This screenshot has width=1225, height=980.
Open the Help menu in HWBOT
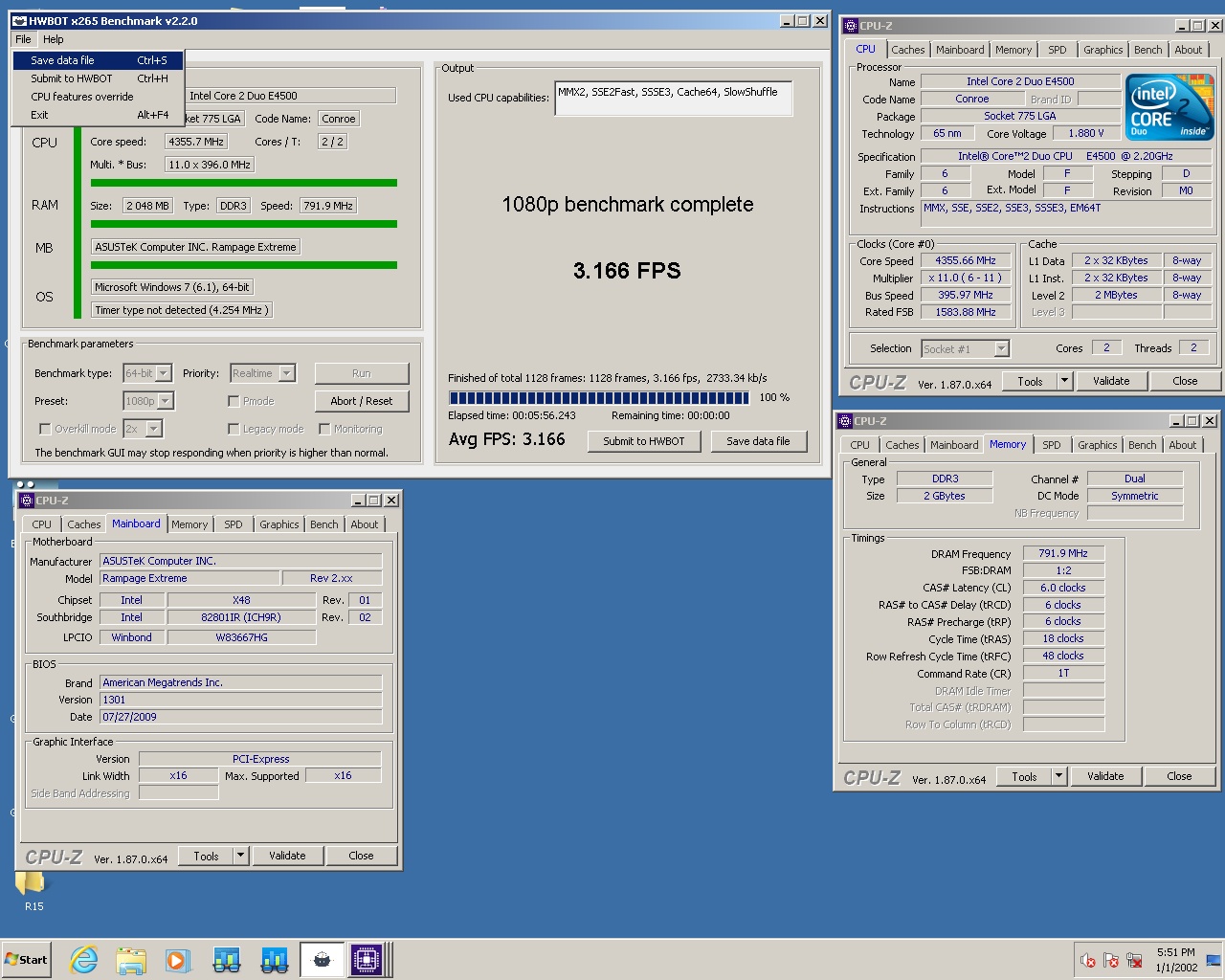(x=54, y=39)
